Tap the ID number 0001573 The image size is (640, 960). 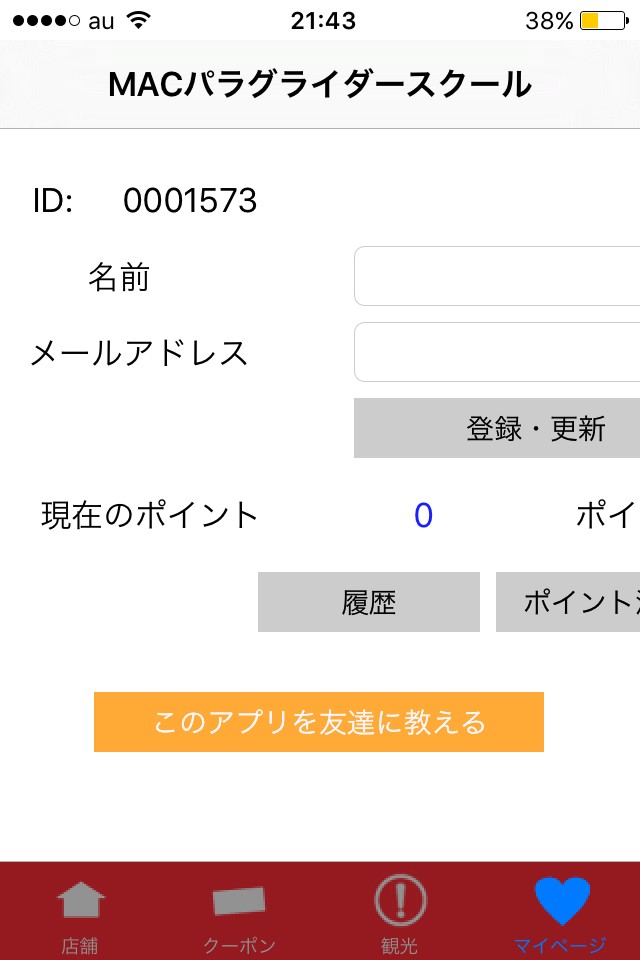(190, 201)
